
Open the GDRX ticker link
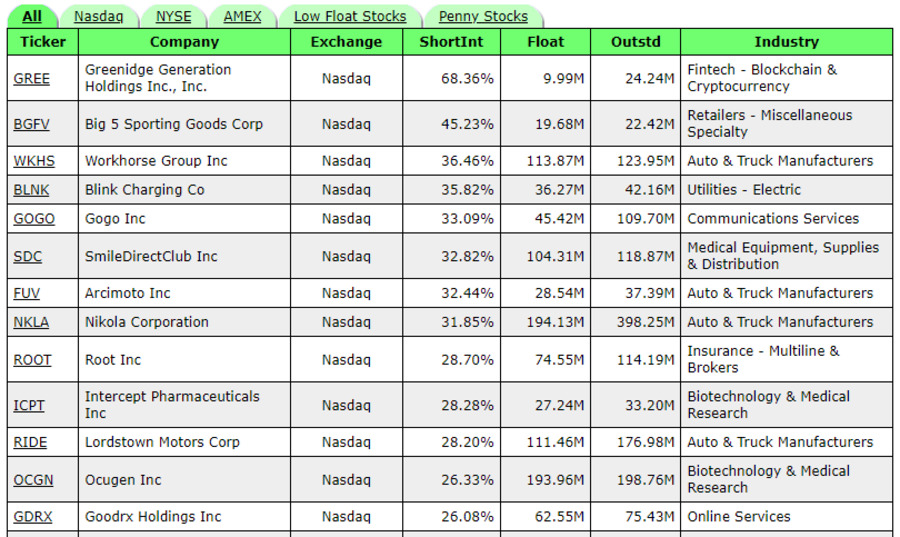point(33,517)
